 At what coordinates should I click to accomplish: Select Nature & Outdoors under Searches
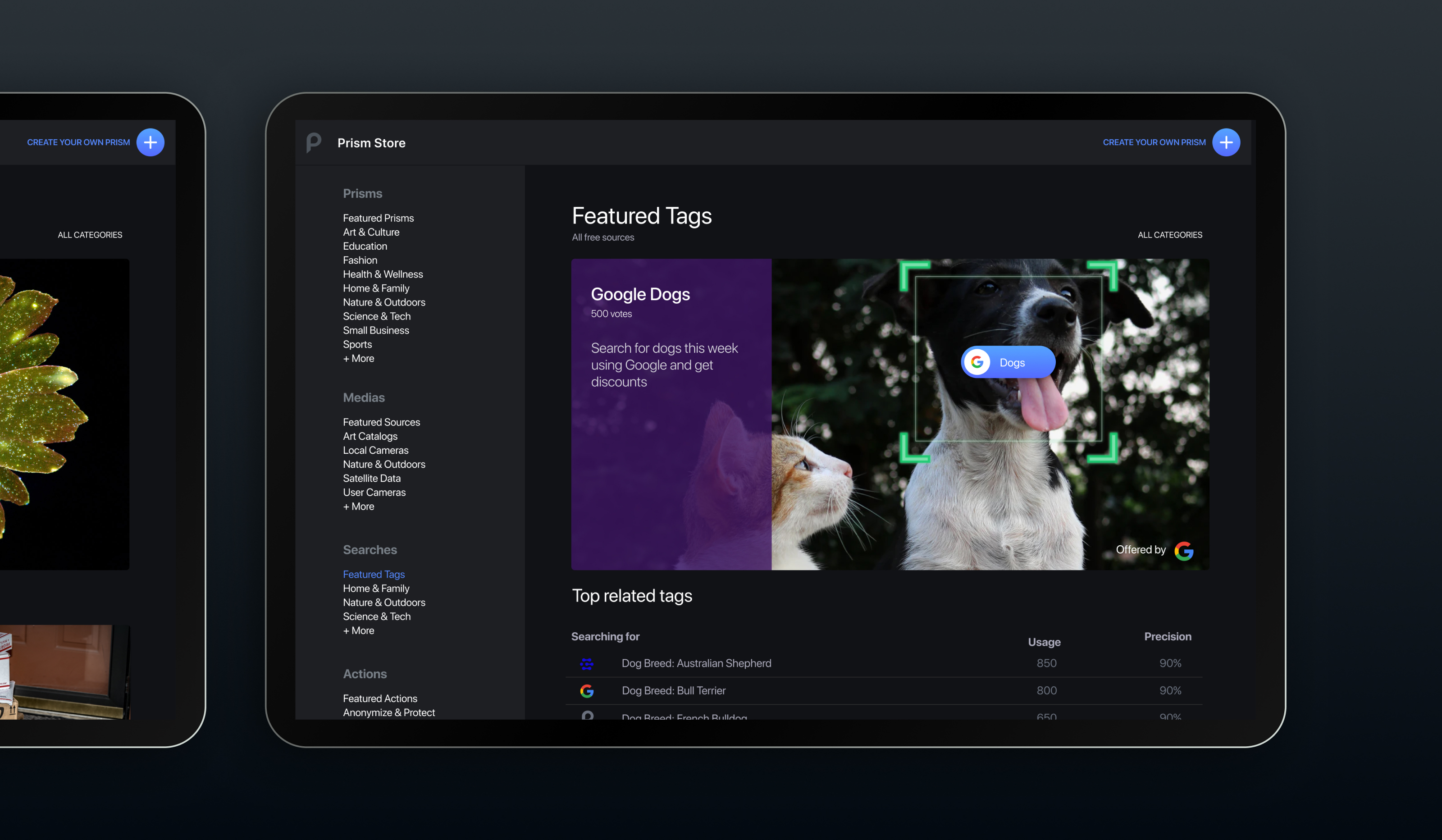(384, 603)
